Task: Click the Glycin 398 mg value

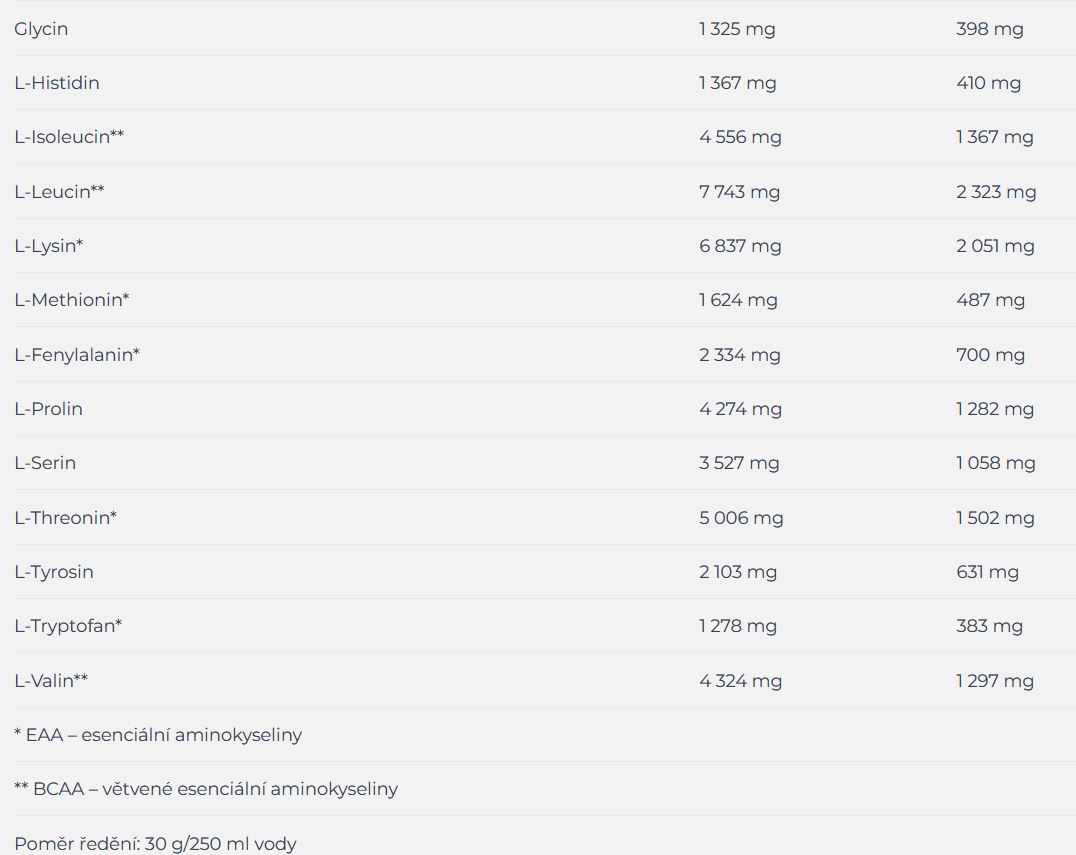Action: point(990,30)
